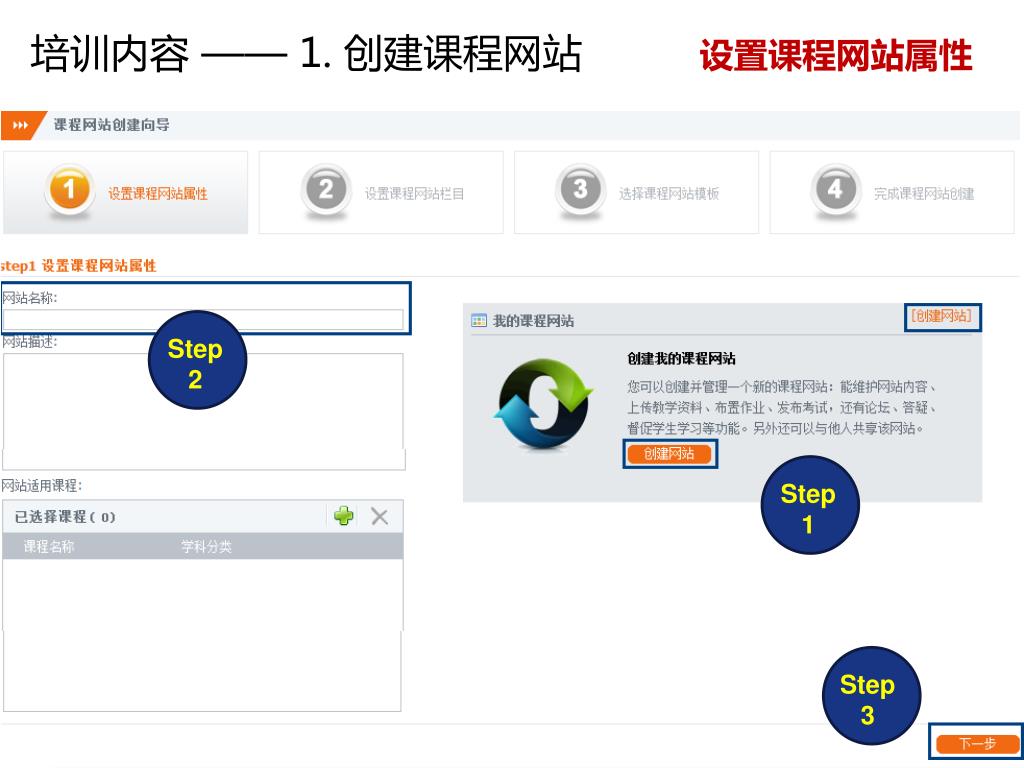Click the gray step 2 number icon

pos(325,190)
